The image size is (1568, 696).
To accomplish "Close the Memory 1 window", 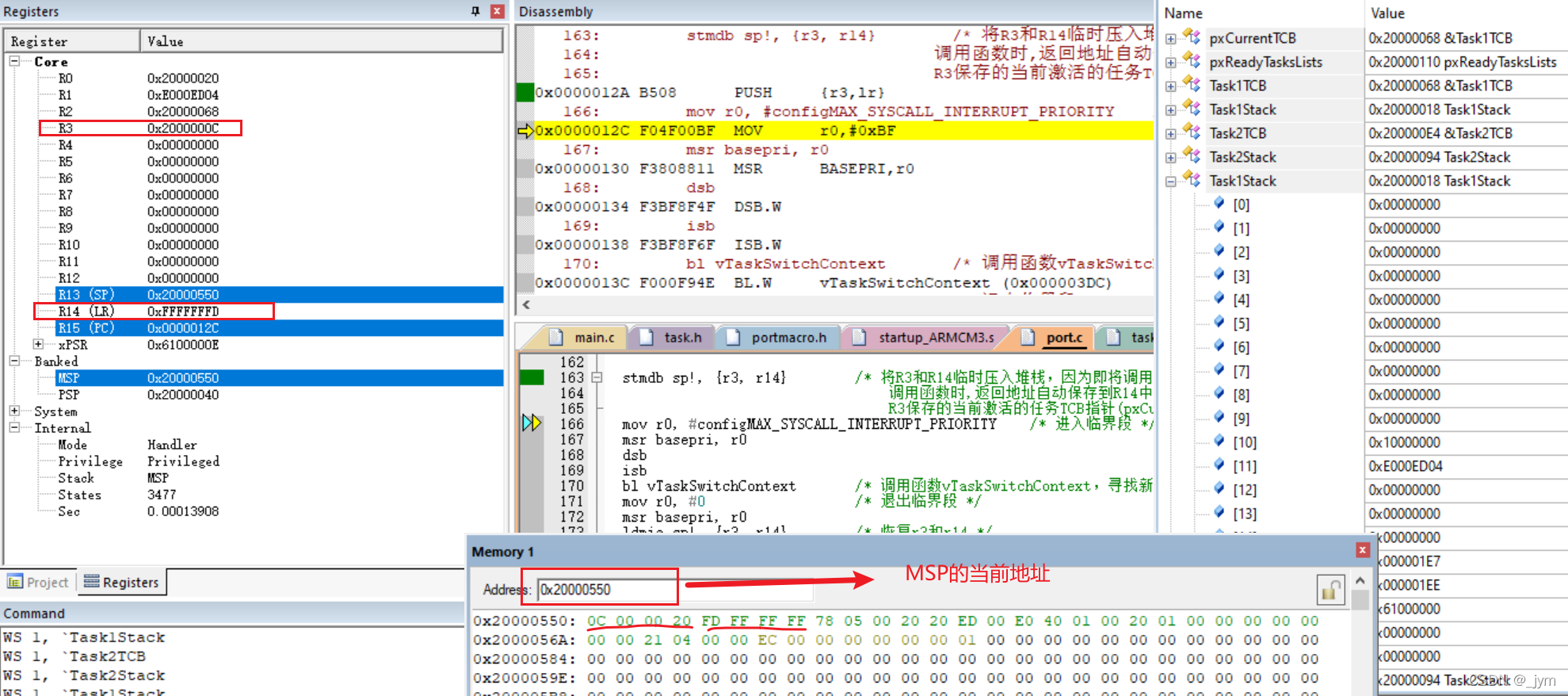I will click(1362, 550).
